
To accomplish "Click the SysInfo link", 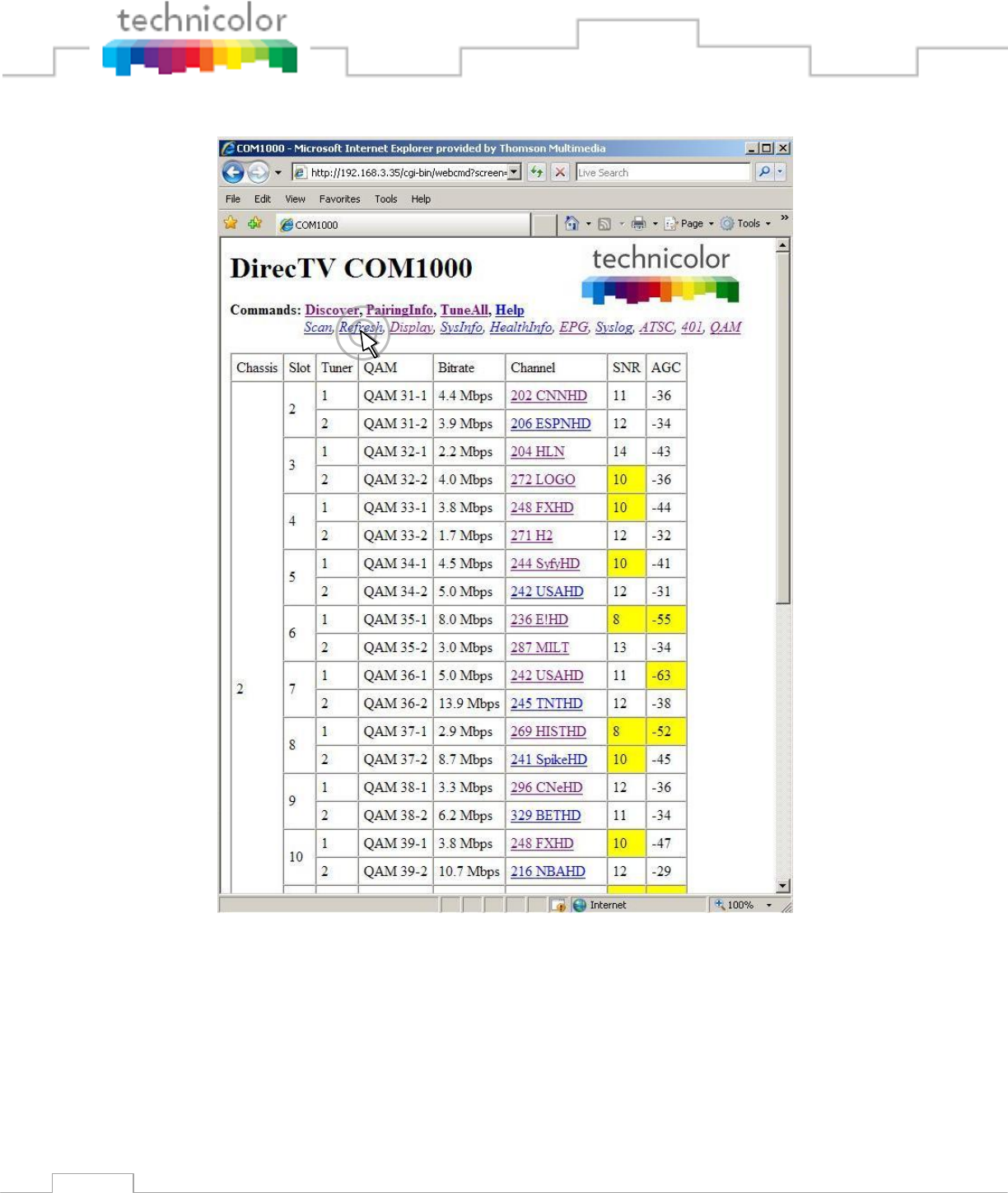I will [461, 328].
